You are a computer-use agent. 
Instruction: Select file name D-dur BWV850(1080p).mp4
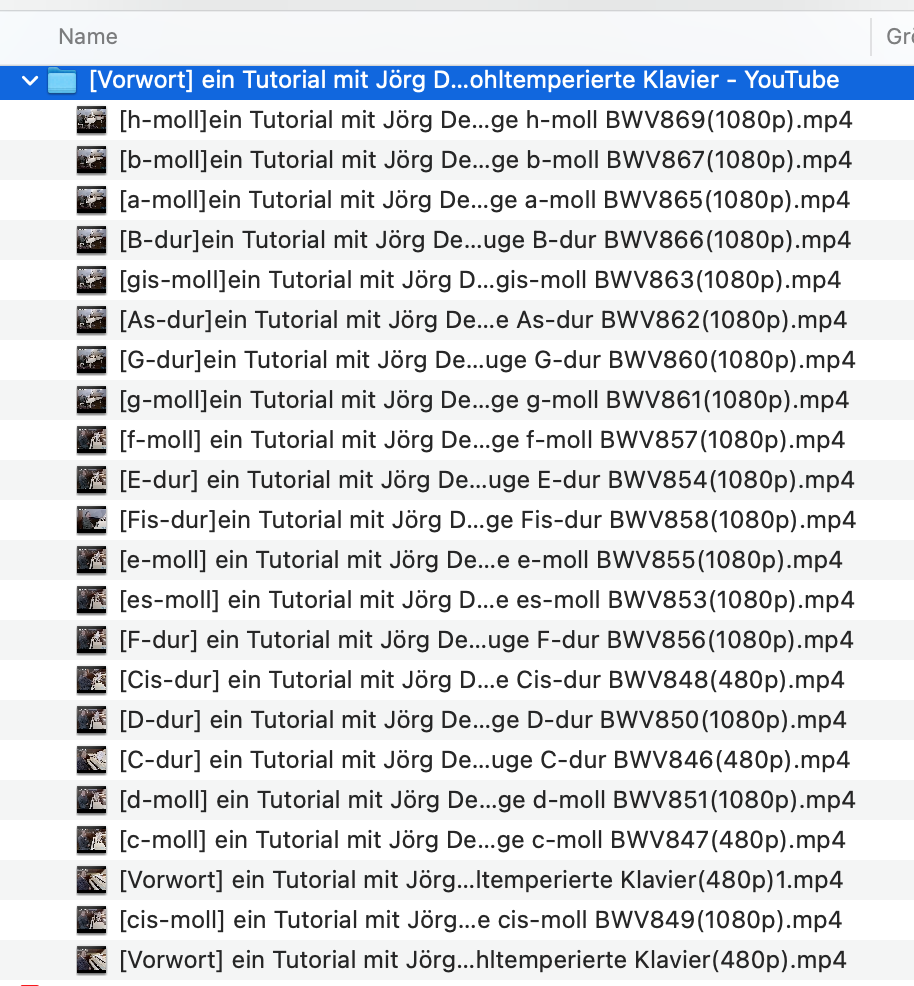point(483,720)
